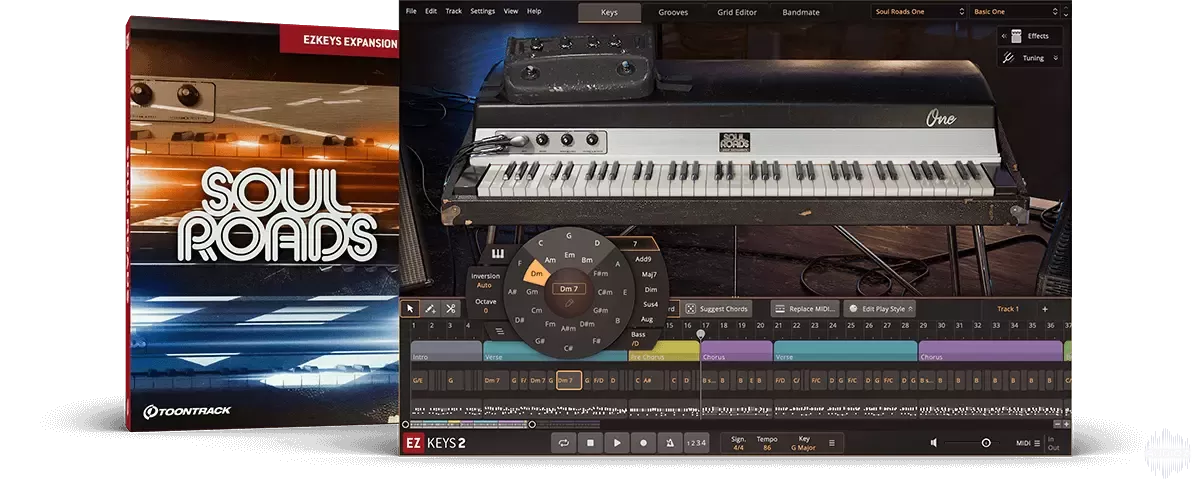Start recording with the record button
The width and height of the screenshot is (1200, 488).
(x=644, y=442)
